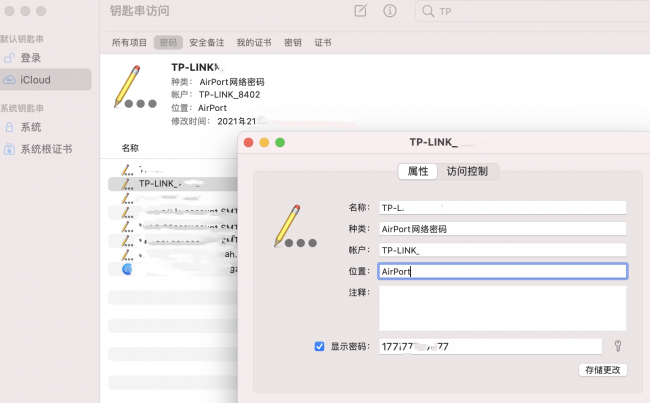The width and height of the screenshot is (650, 403).
Task: Click the 名称 column header
Action: 130,148
